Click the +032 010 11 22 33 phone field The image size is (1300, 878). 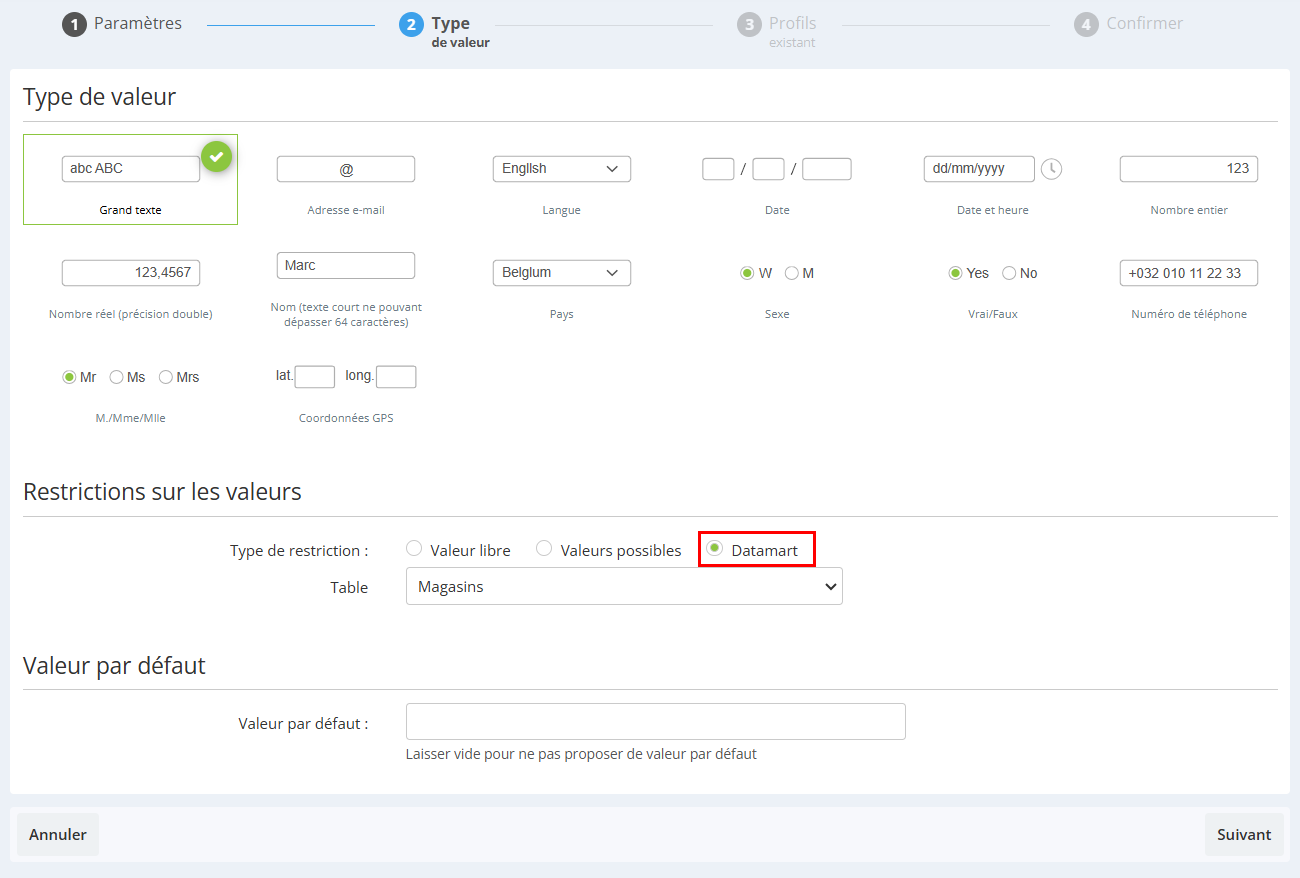tap(1189, 273)
